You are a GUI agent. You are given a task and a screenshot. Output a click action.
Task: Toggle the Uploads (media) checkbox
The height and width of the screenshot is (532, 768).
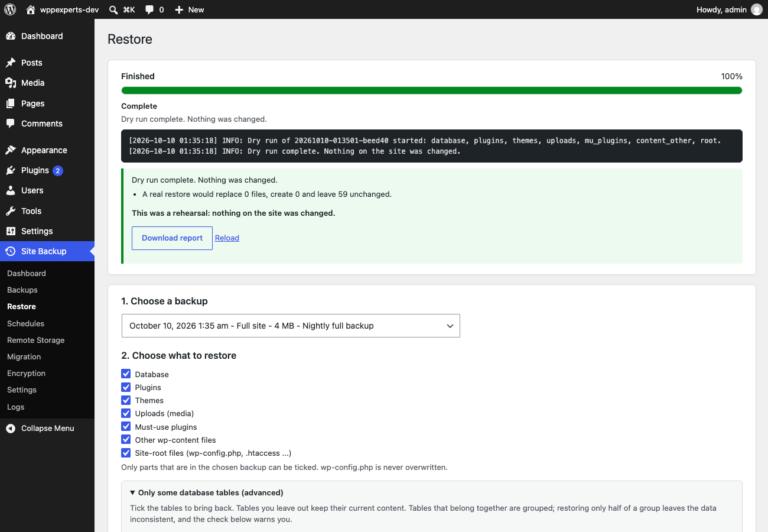(x=126, y=413)
